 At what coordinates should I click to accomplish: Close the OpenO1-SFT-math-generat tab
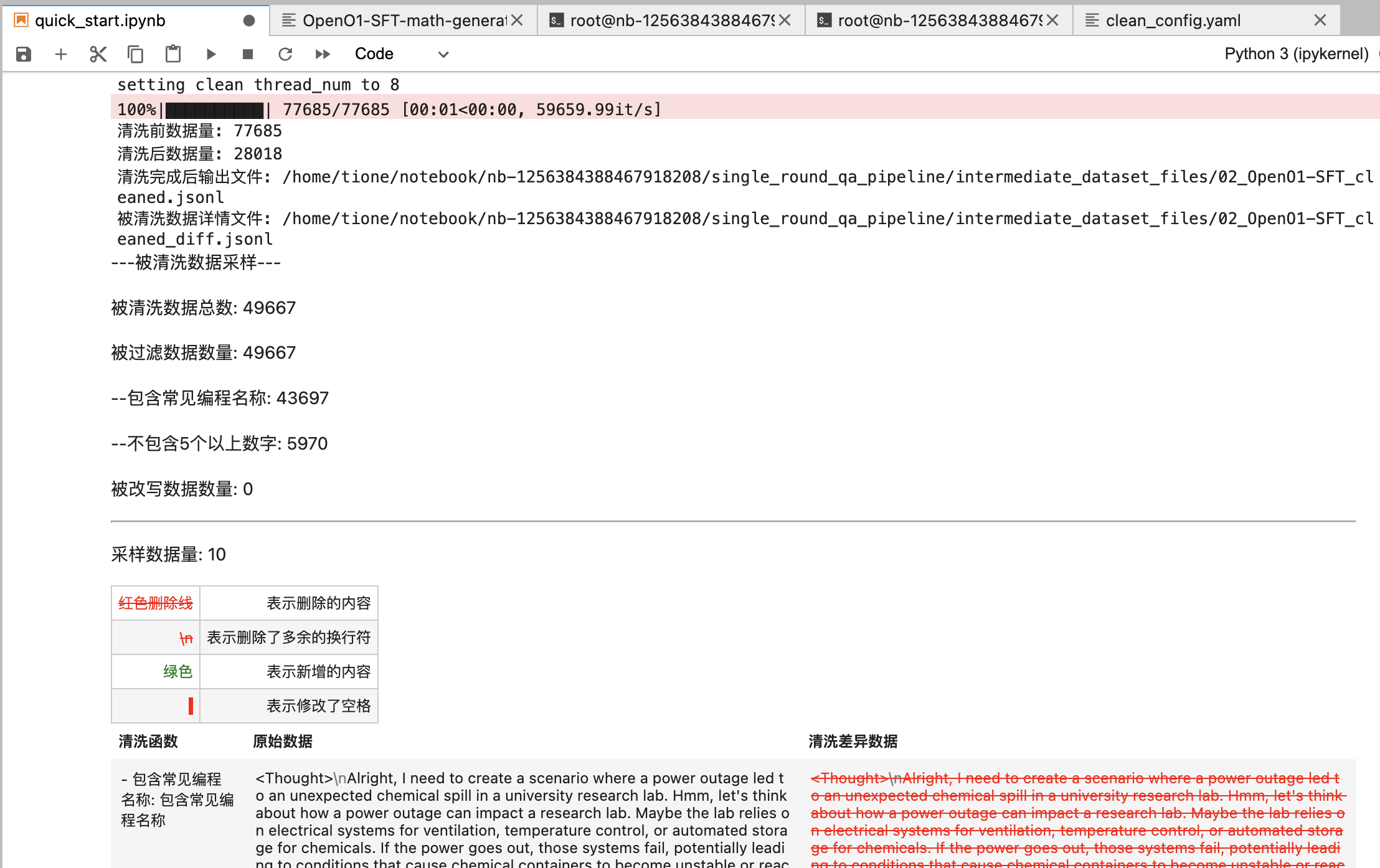tap(517, 21)
